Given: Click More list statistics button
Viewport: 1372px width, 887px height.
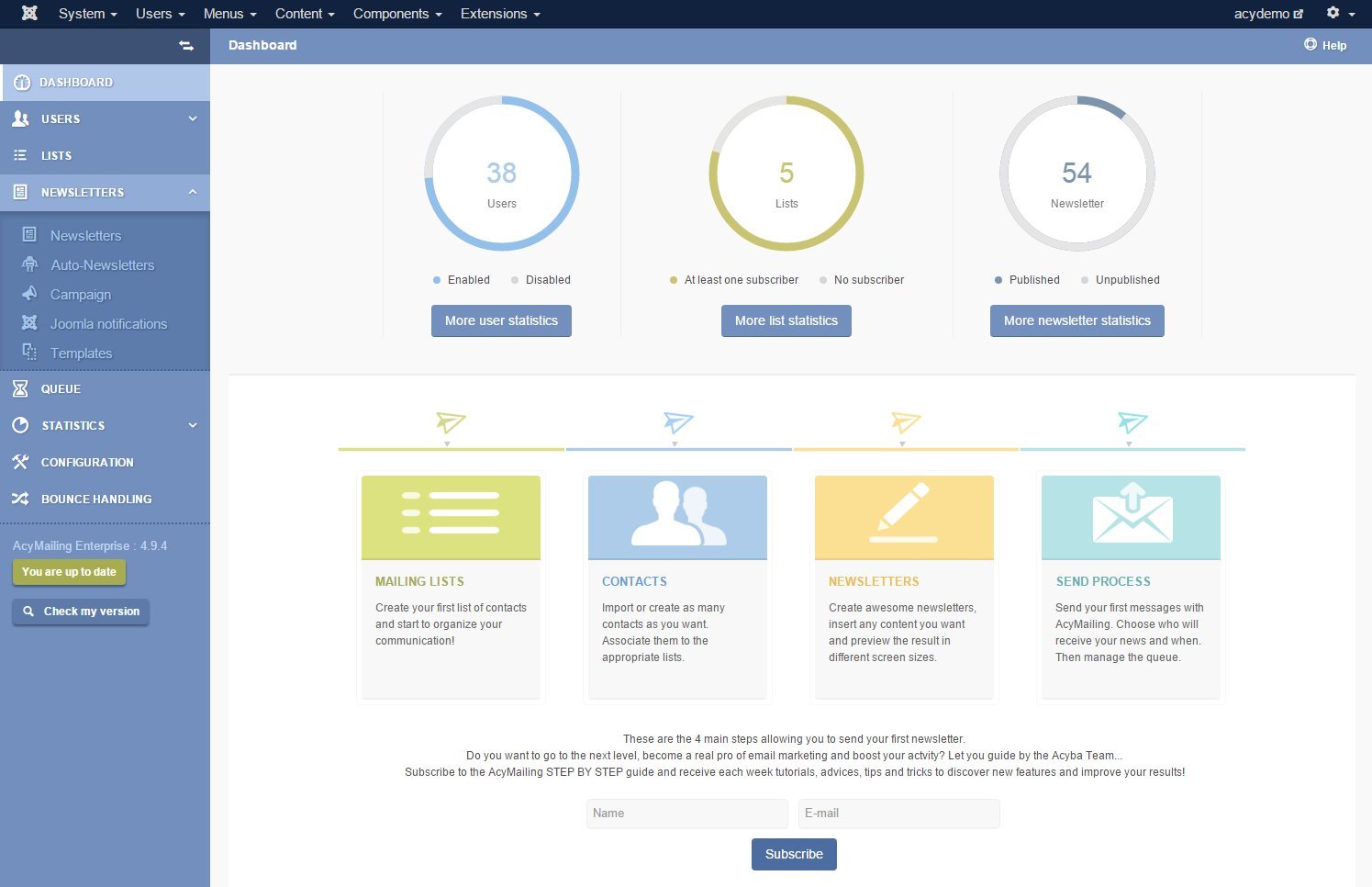Looking at the screenshot, I should click(786, 320).
